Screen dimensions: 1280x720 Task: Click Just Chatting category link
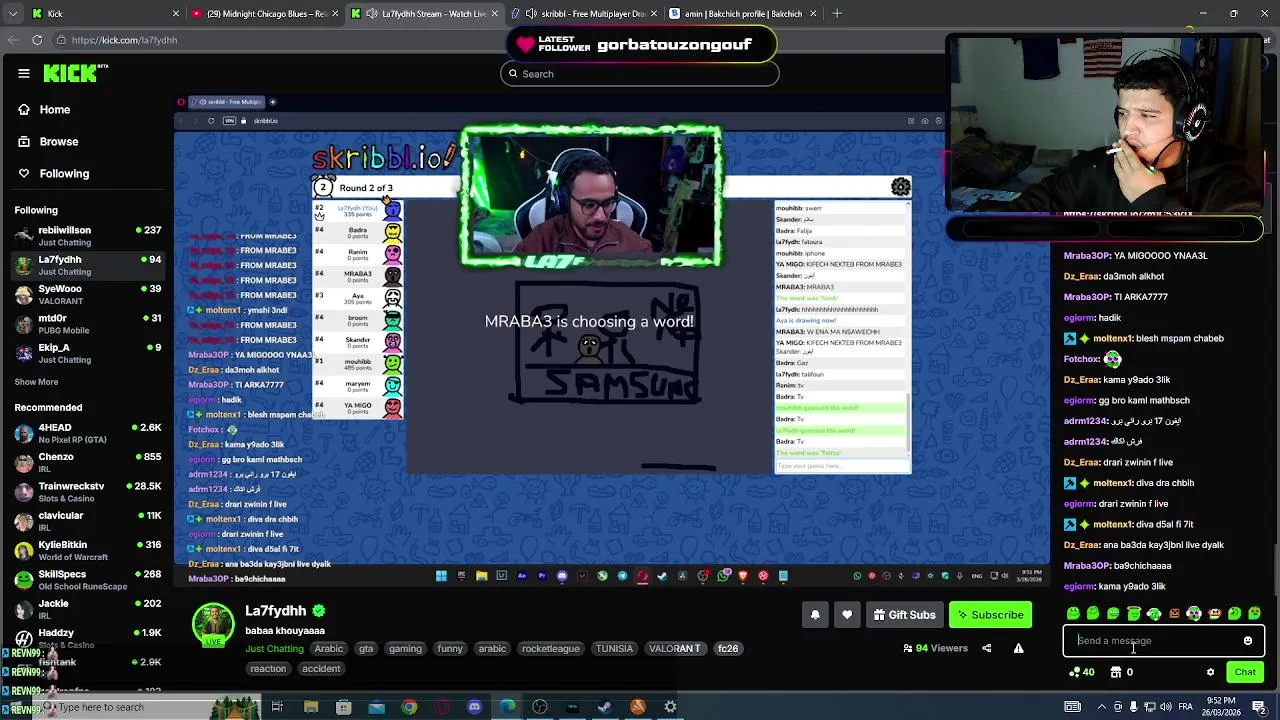[x=274, y=649]
